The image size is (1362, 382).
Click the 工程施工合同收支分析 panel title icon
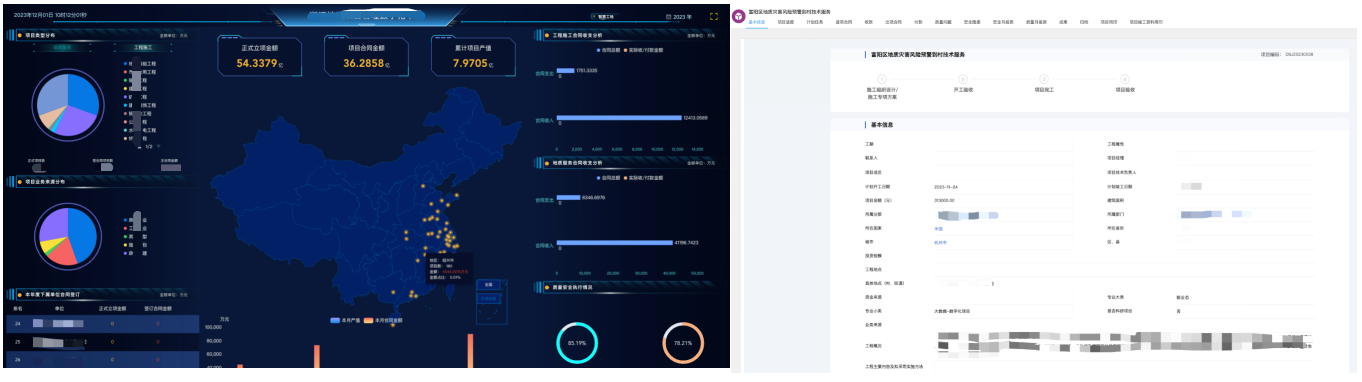tap(546, 34)
